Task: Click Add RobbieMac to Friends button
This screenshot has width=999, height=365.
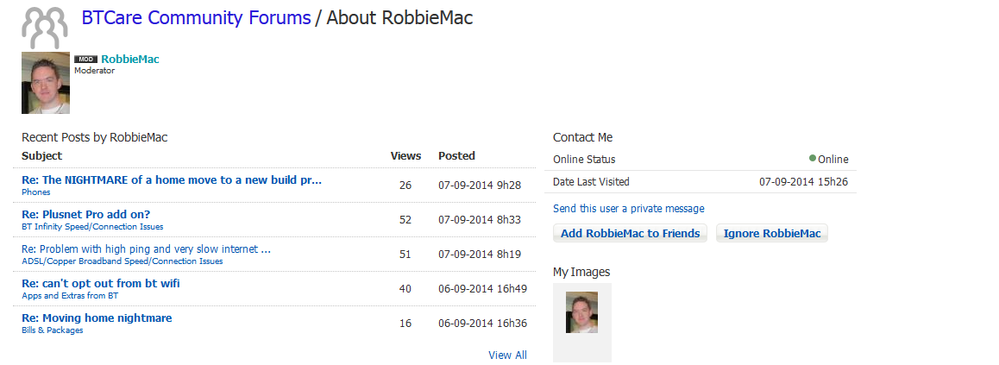Action: click(x=630, y=233)
